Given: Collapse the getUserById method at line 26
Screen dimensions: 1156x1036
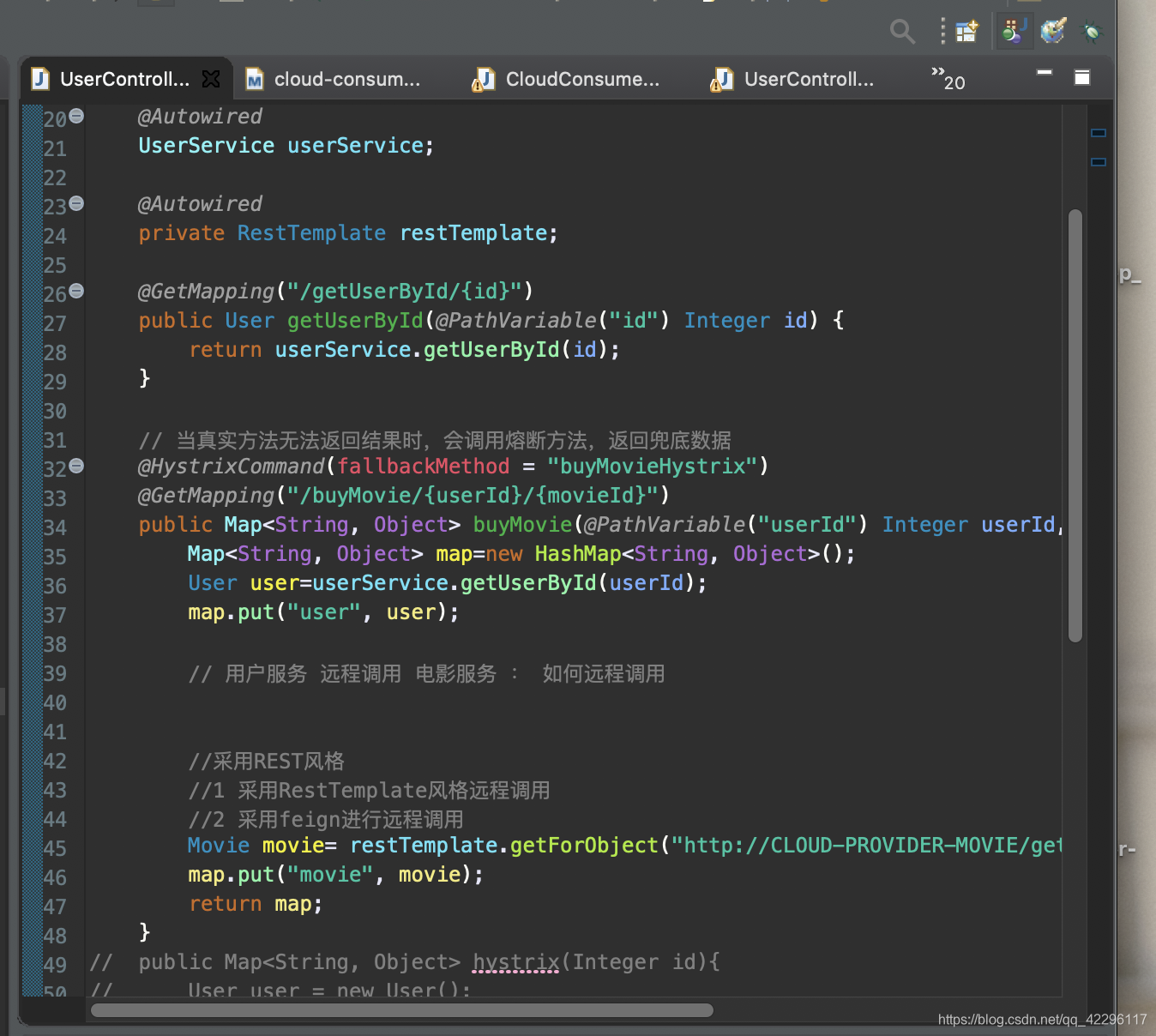Looking at the screenshot, I should tap(76, 291).
